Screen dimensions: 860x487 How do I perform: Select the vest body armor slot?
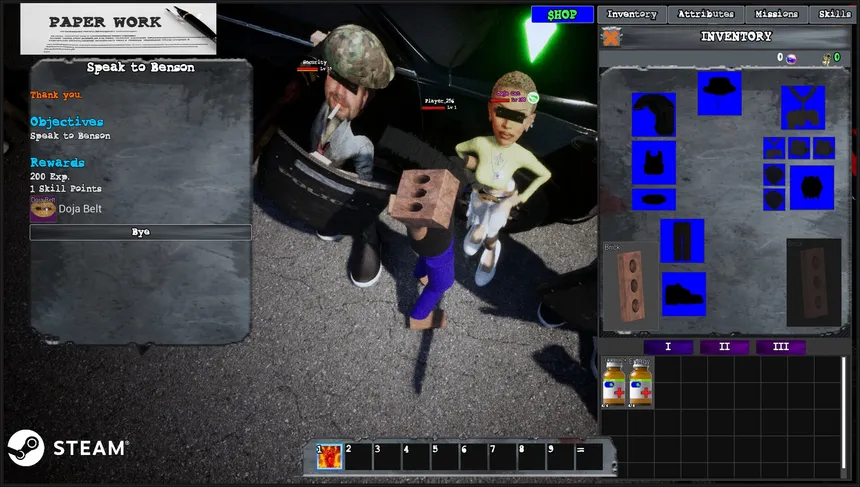pos(654,163)
